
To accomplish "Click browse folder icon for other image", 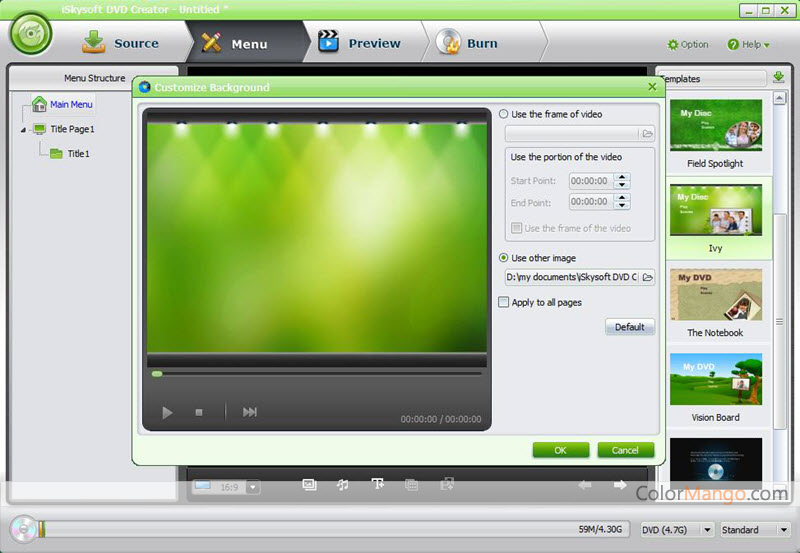I will pyautogui.click(x=647, y=277).
